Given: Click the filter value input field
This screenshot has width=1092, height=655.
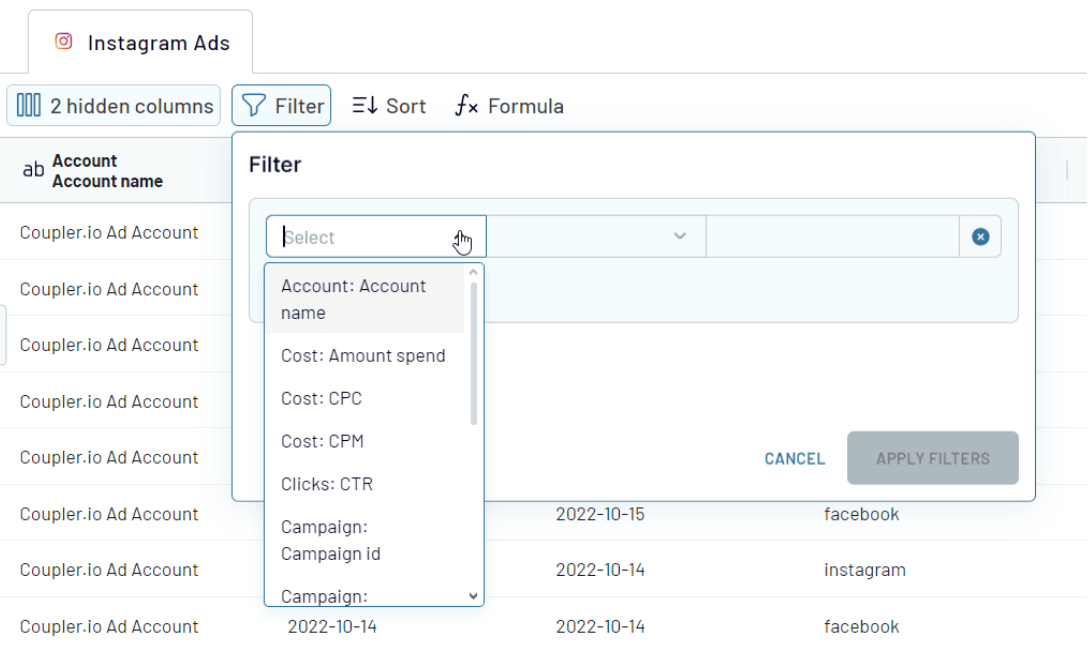Looking at the screenshot, I should [832, 237].
